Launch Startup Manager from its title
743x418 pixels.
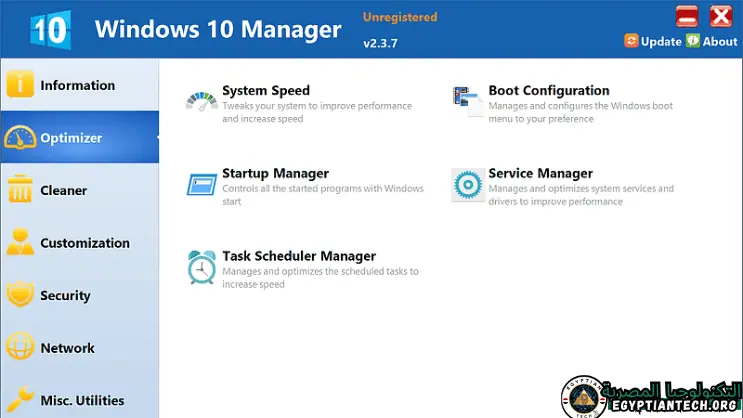(x=275, y=173)
